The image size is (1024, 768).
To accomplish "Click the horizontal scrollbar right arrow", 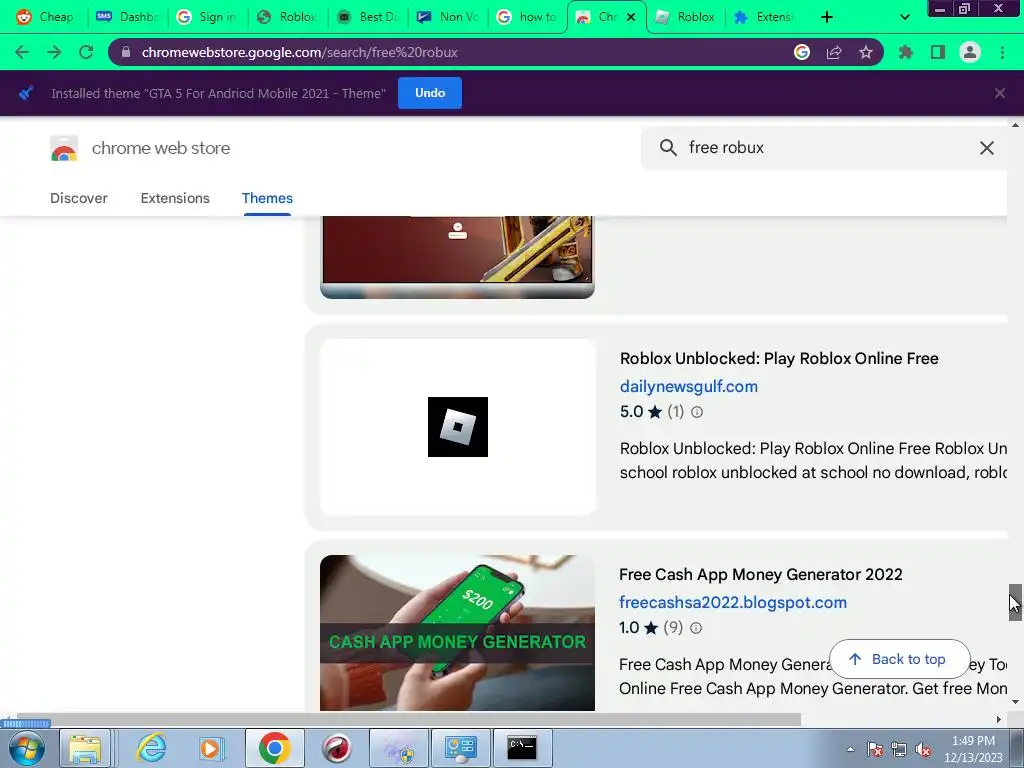I will click(x=999, y=719).
